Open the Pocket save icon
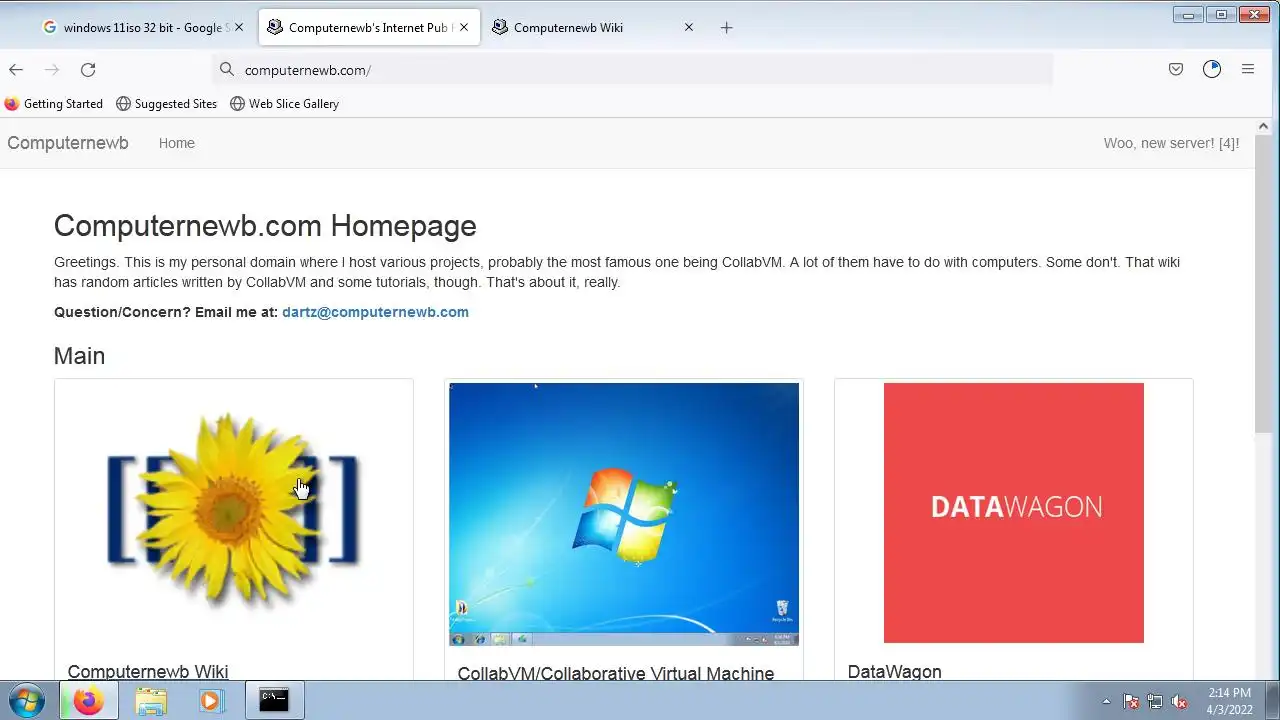 tap(1176, 69)
